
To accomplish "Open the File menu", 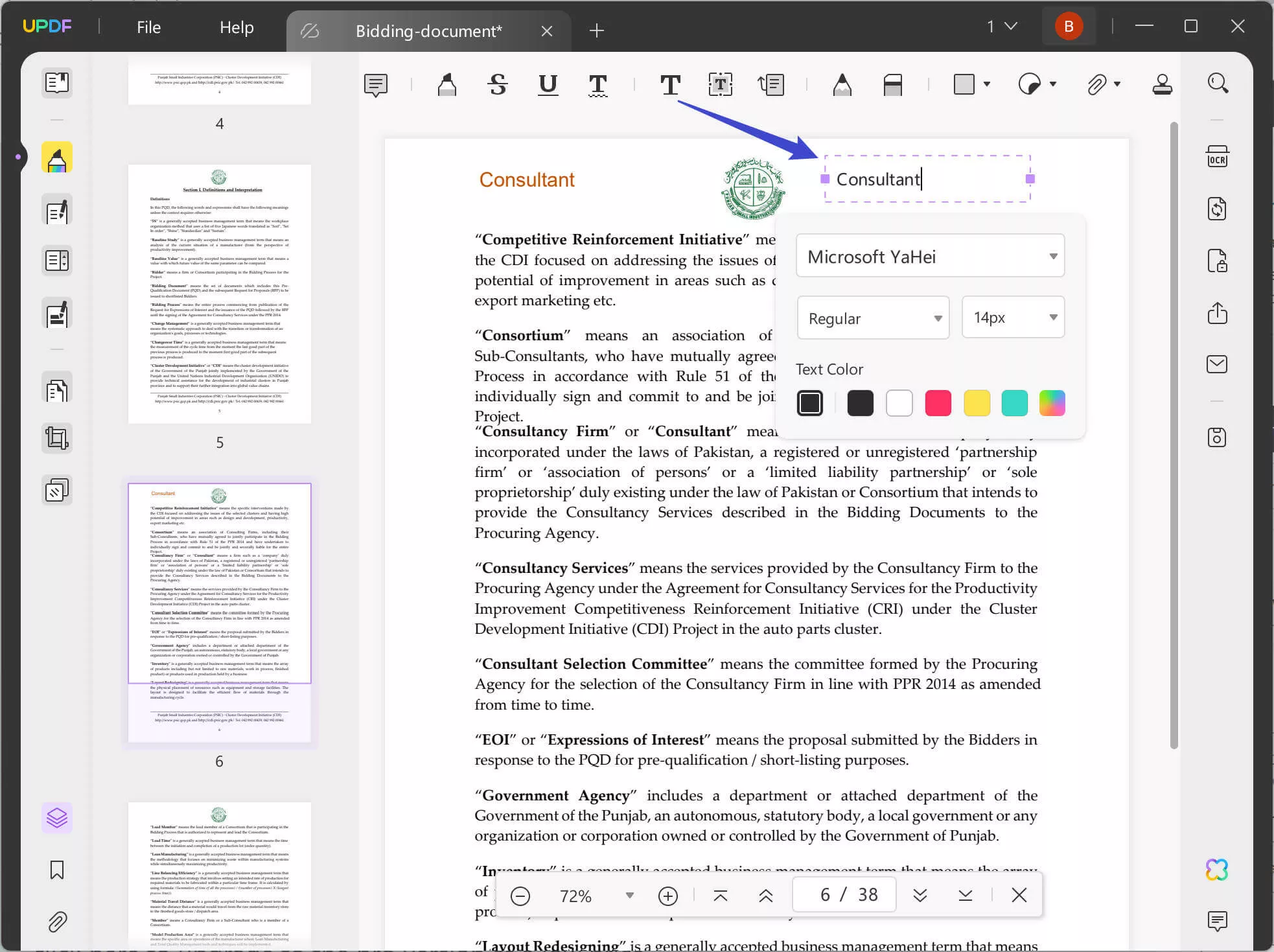I will click(x=148, y=27).
